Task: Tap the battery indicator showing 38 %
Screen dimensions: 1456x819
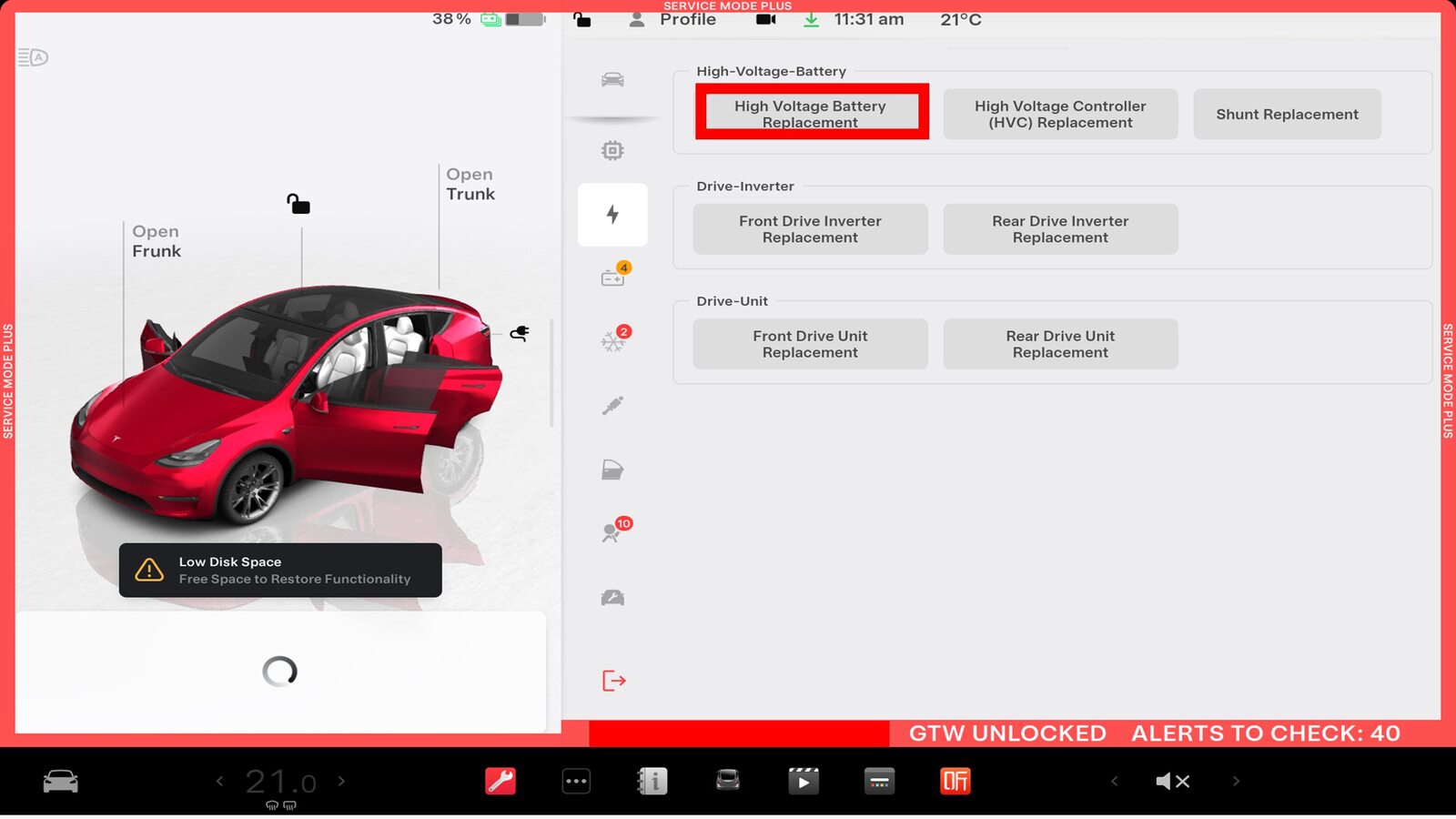Action: (489, 19)
